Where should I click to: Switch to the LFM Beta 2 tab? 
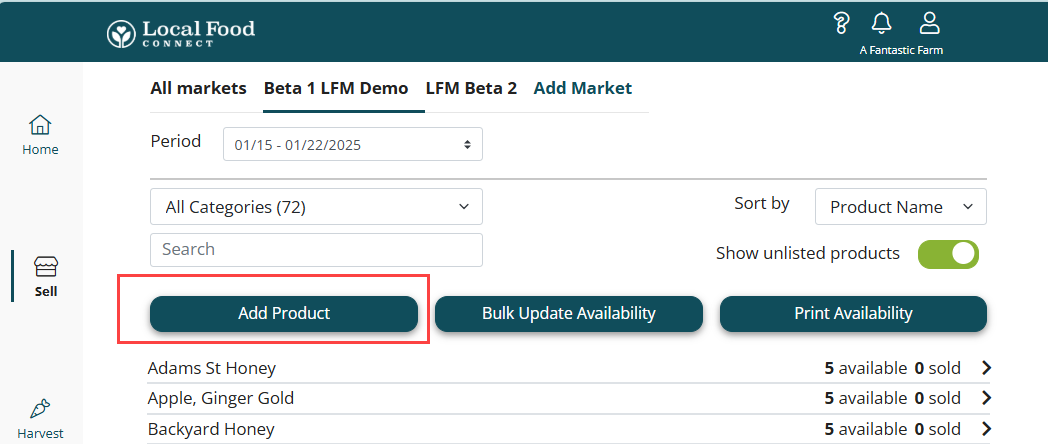click(471, 88)
